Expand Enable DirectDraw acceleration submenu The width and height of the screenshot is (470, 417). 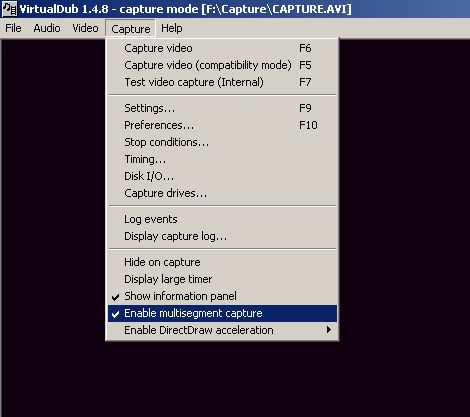click(x=222, y=330)
